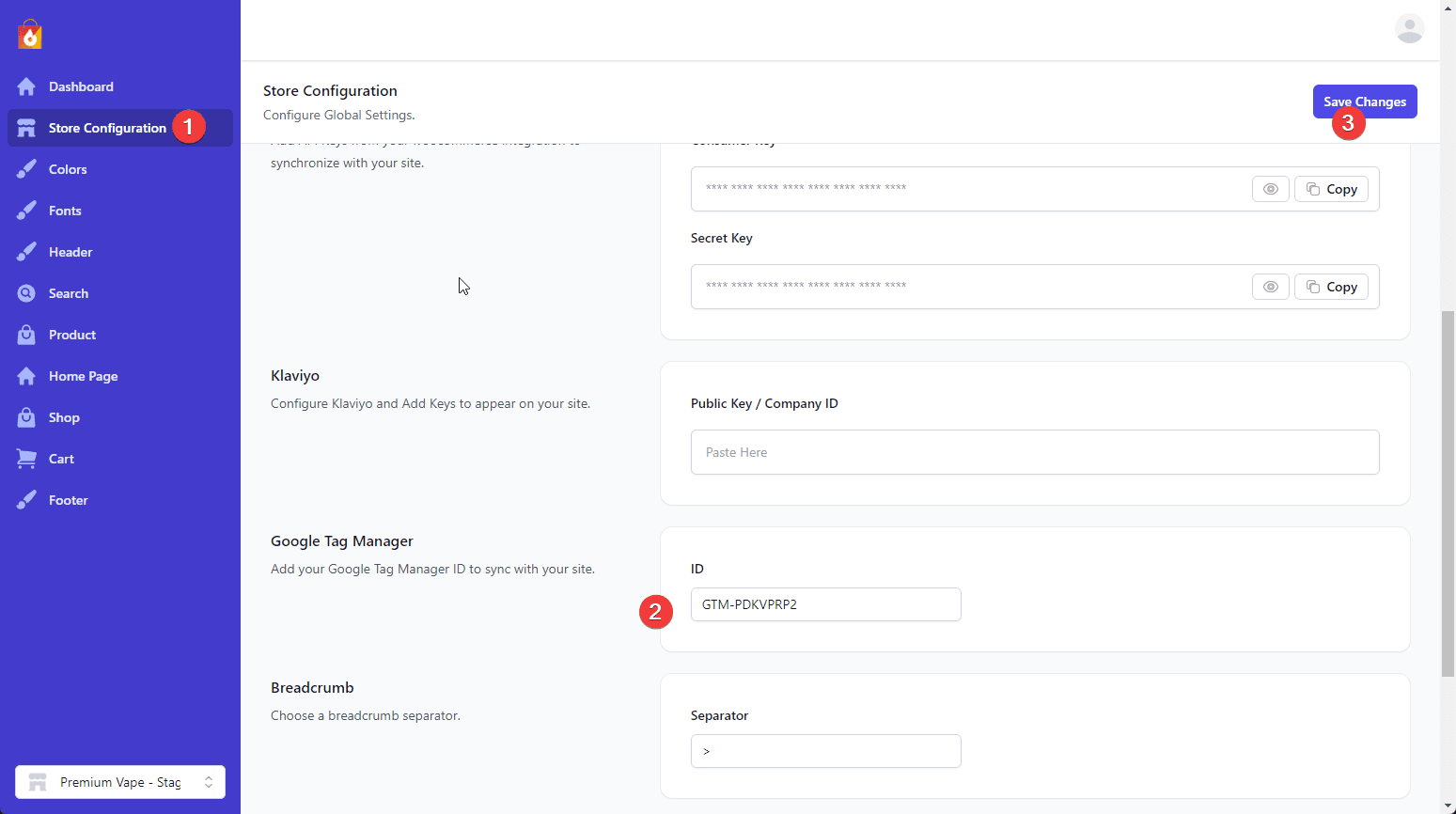Click the Footer brush icon

pyautogui.click(x=26, y=500)
